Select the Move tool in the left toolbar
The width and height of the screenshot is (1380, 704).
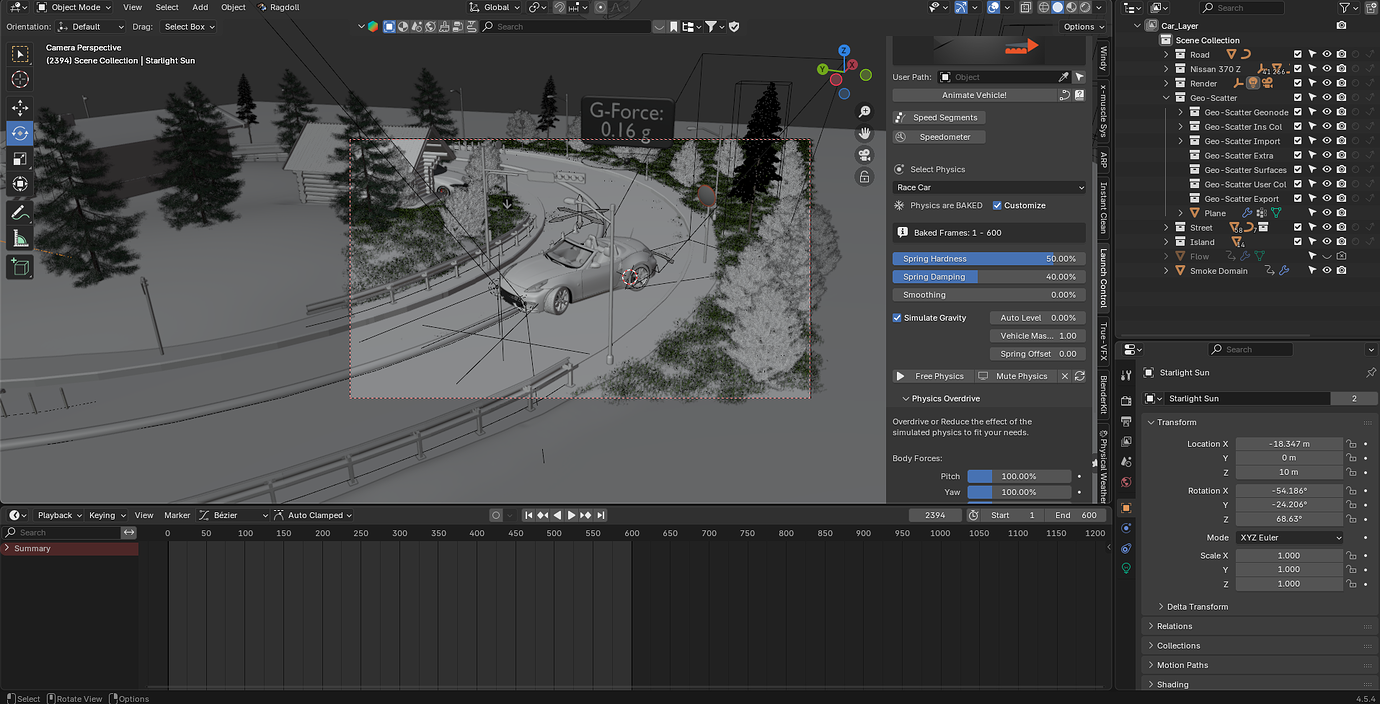click(x=20, y=108)
